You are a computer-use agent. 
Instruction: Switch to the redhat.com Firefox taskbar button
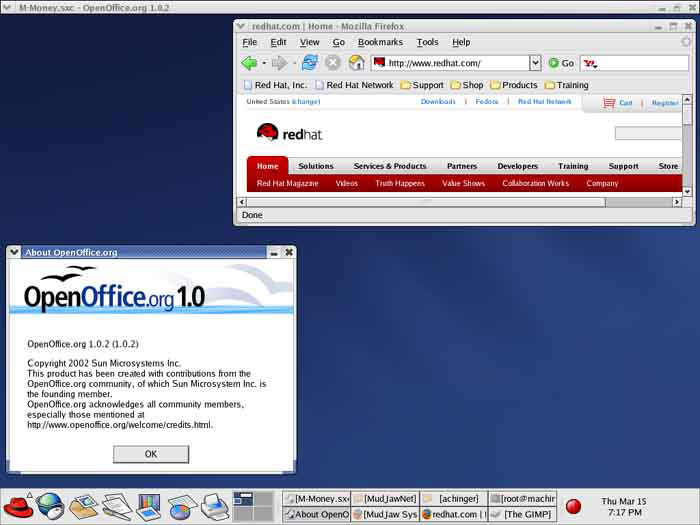point(454,514)
